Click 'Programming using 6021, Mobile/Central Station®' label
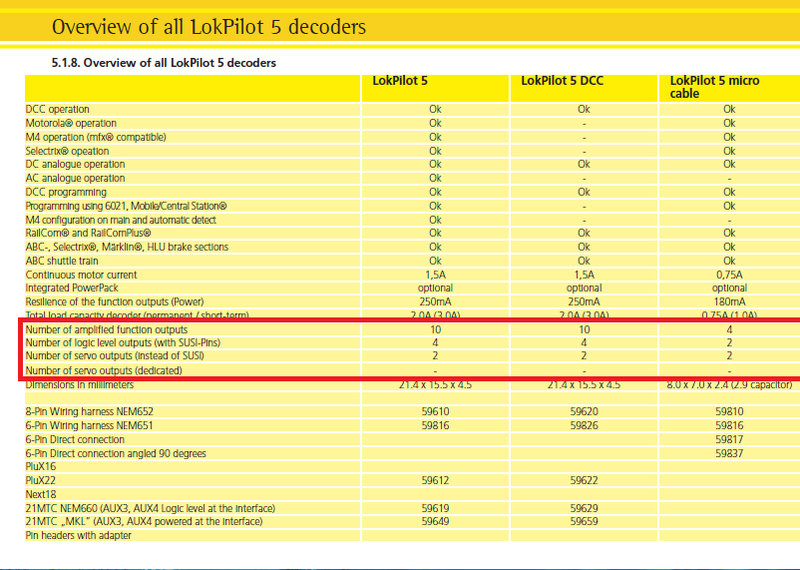Viewport: 800px width, 570px height. (126, 206)
